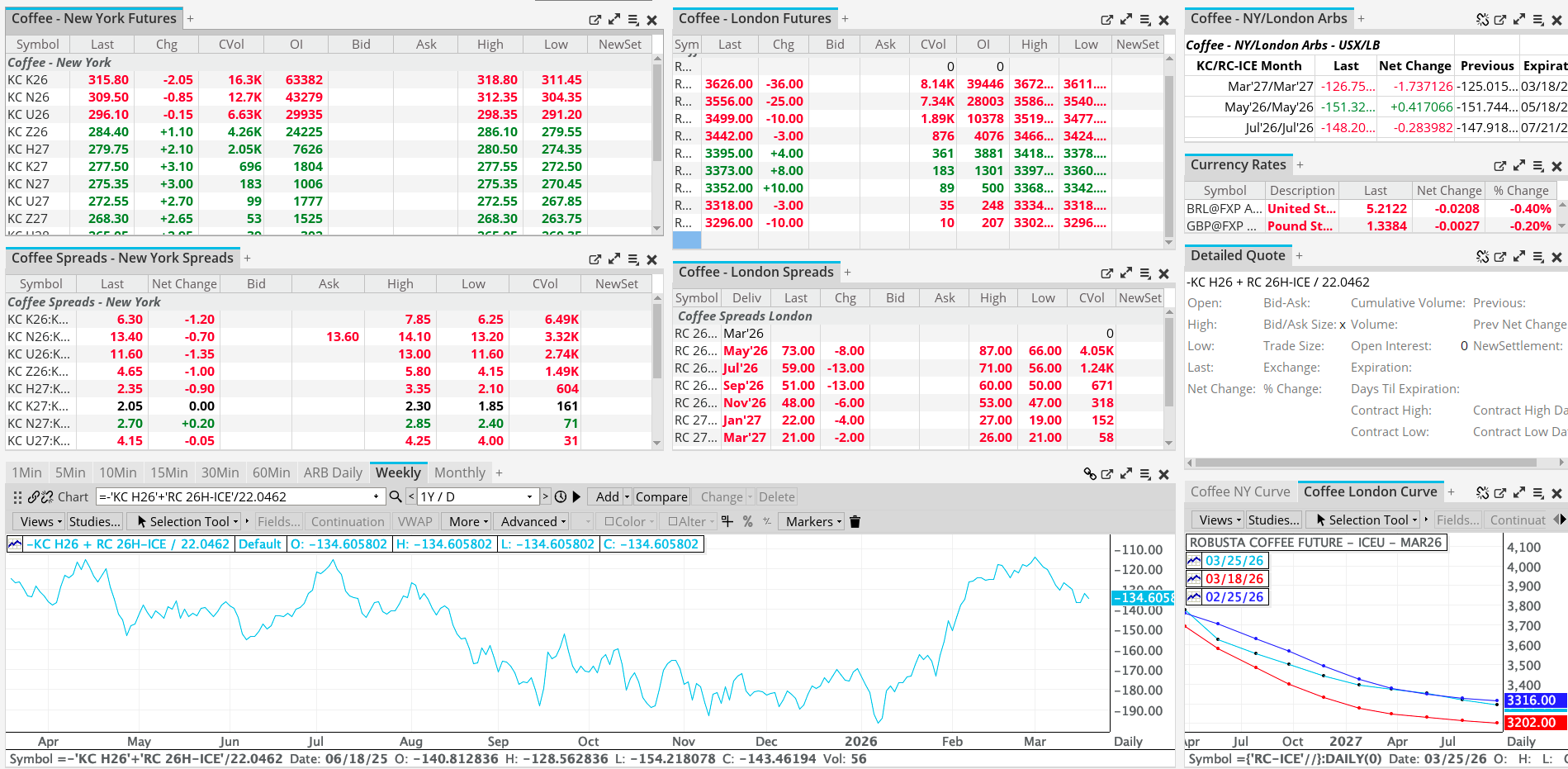Open the chart symbol dropdown

pos(376,496)
